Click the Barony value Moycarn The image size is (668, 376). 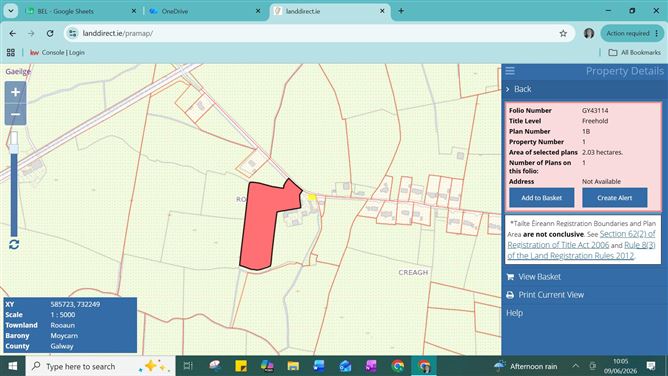(x=64, y=336)
